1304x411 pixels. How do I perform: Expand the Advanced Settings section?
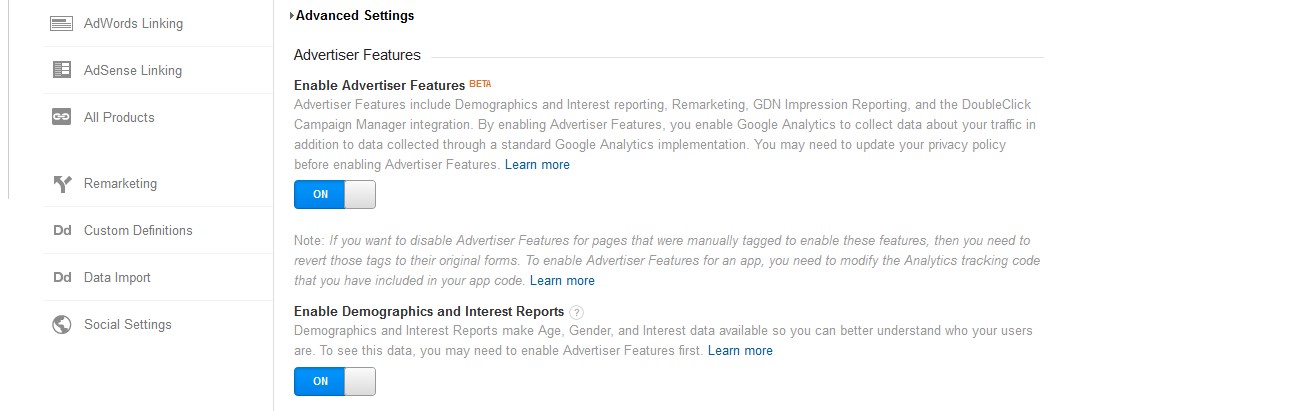[x=352, y=16]
